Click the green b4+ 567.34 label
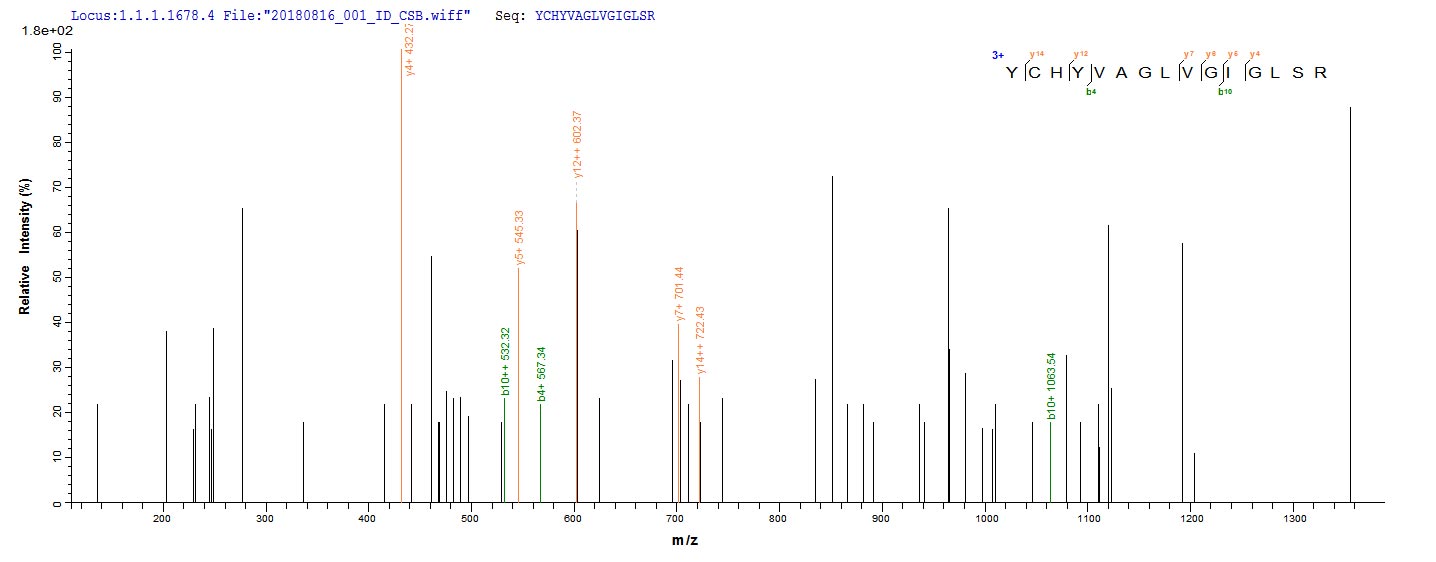Image resolution: width=1436 pixels, height=562 pixels. click(x=541, y=373)
